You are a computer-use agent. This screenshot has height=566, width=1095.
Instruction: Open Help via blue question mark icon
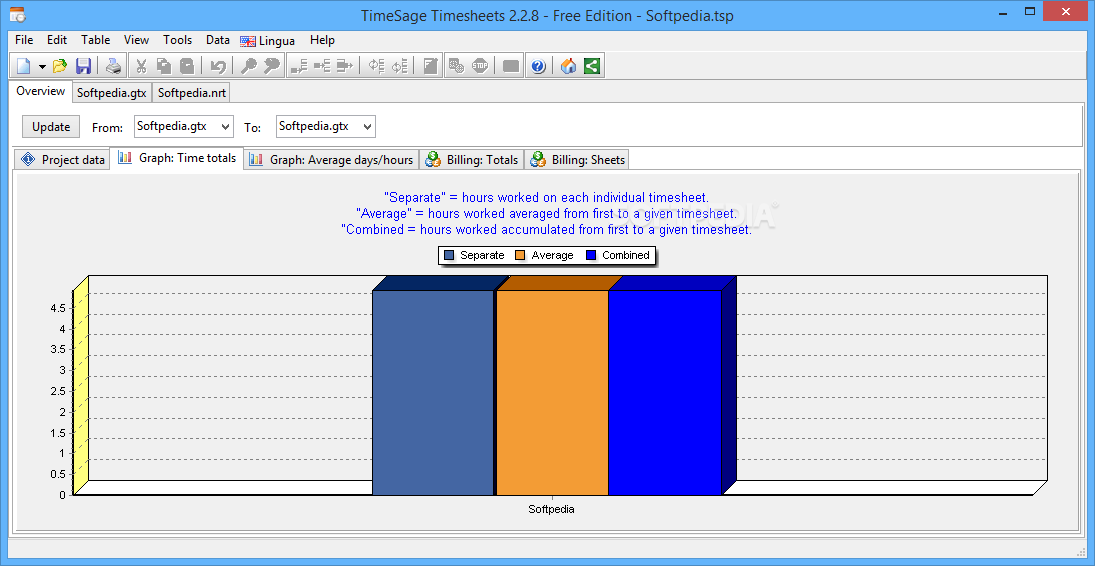click(538, 66)
